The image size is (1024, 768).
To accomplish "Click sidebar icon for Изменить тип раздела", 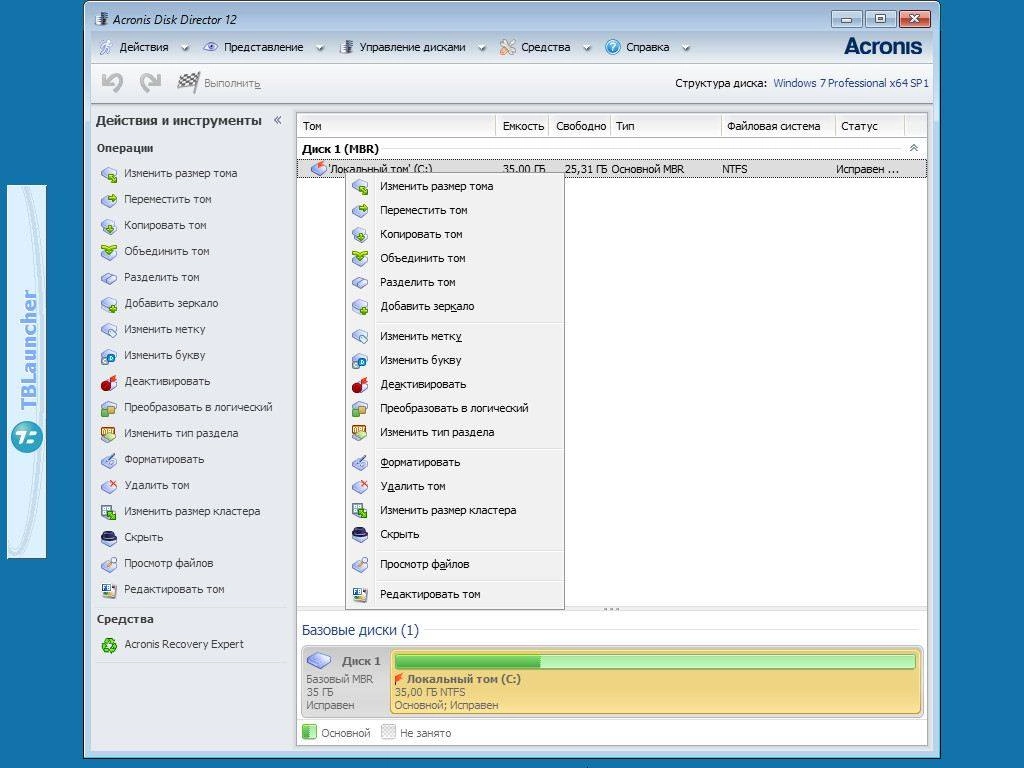I will click(108, 434).
